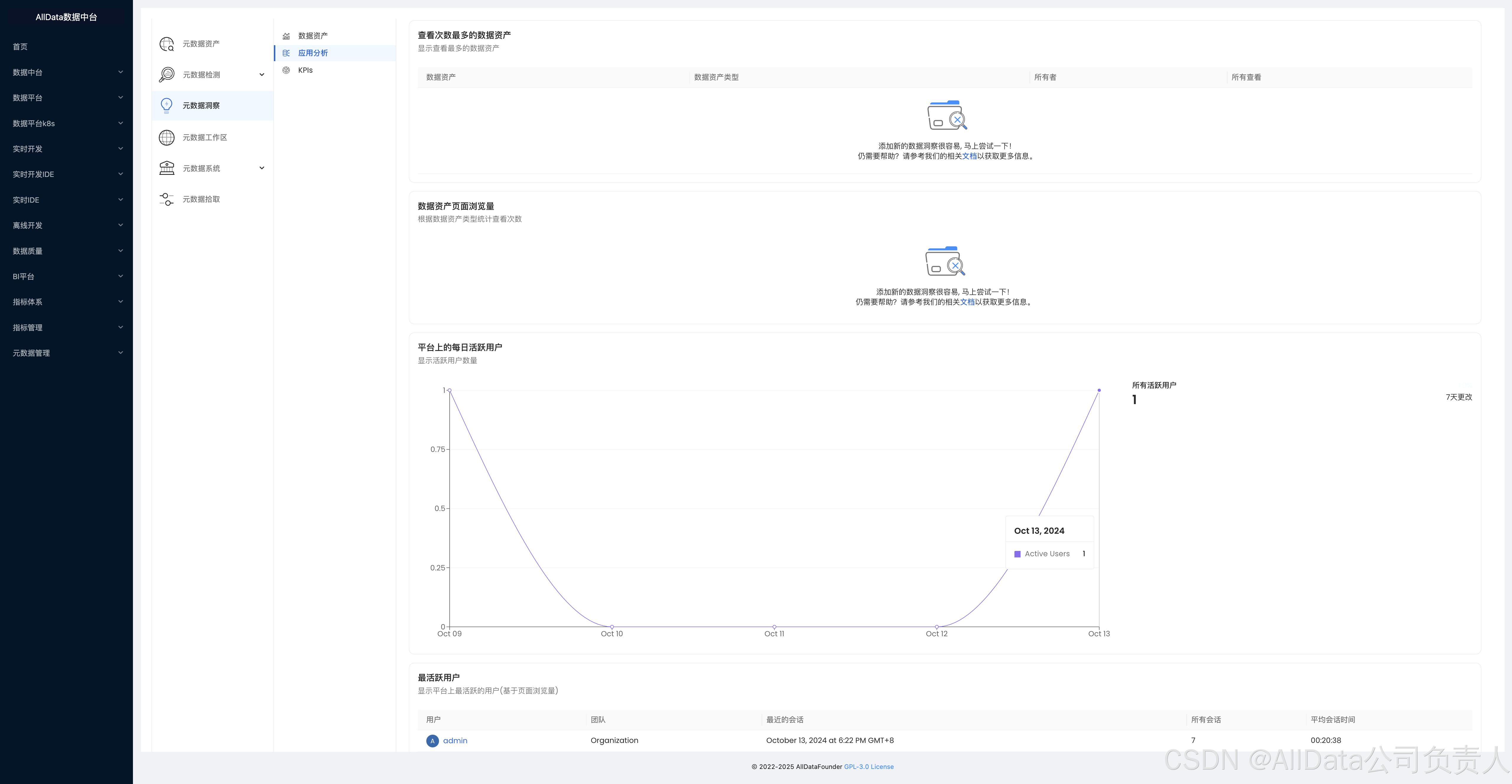
Task: Click the purple Active Users legend swatch
Action: click(x=1017, y=554)
